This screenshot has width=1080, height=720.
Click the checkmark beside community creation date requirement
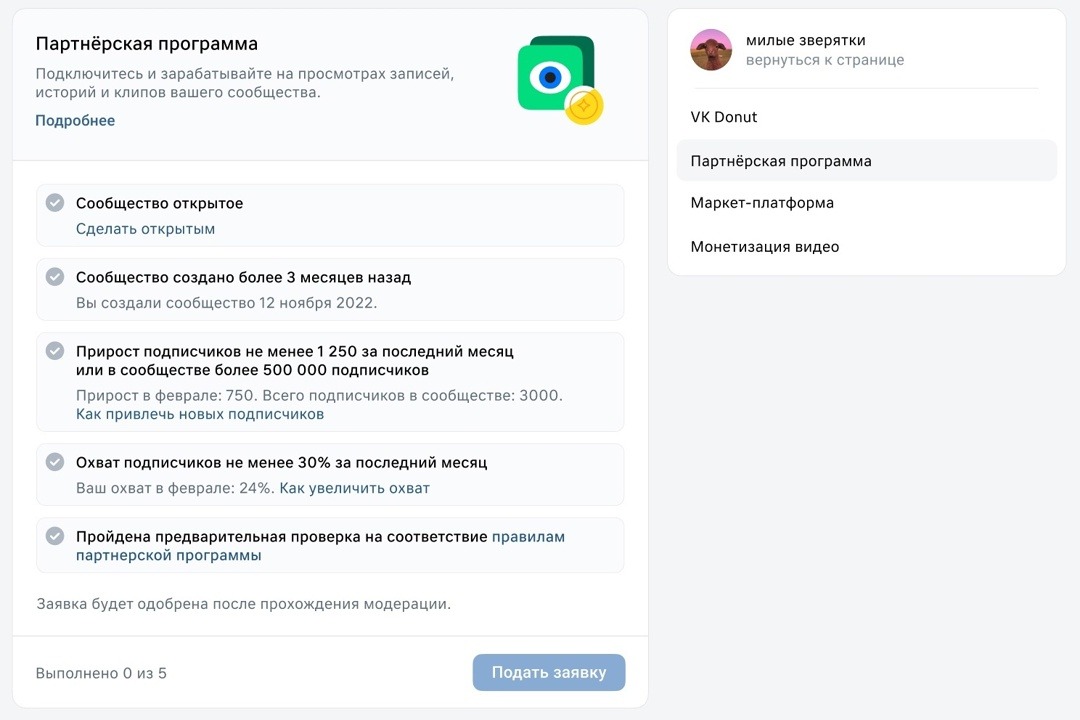click(x=55, y=277)
